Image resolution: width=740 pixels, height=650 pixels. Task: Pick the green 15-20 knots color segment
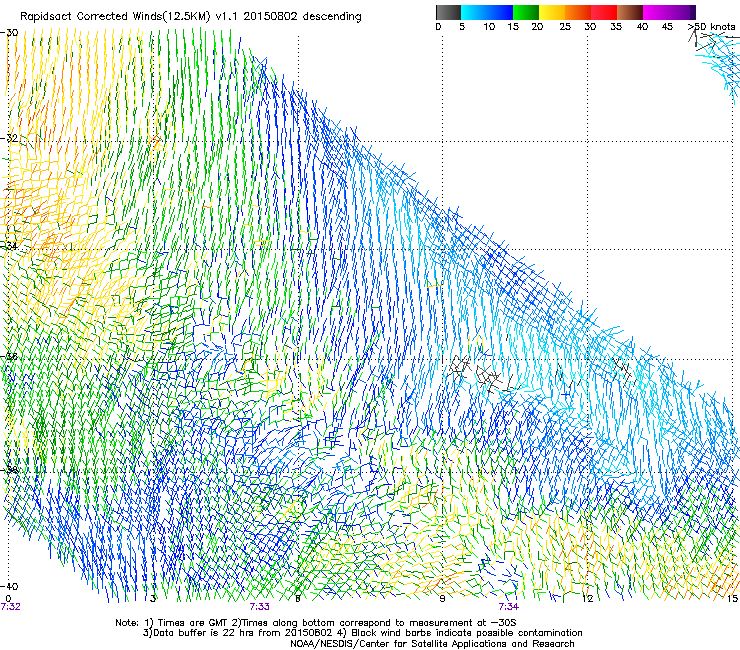pyautogui.click(x=526, y=12)
